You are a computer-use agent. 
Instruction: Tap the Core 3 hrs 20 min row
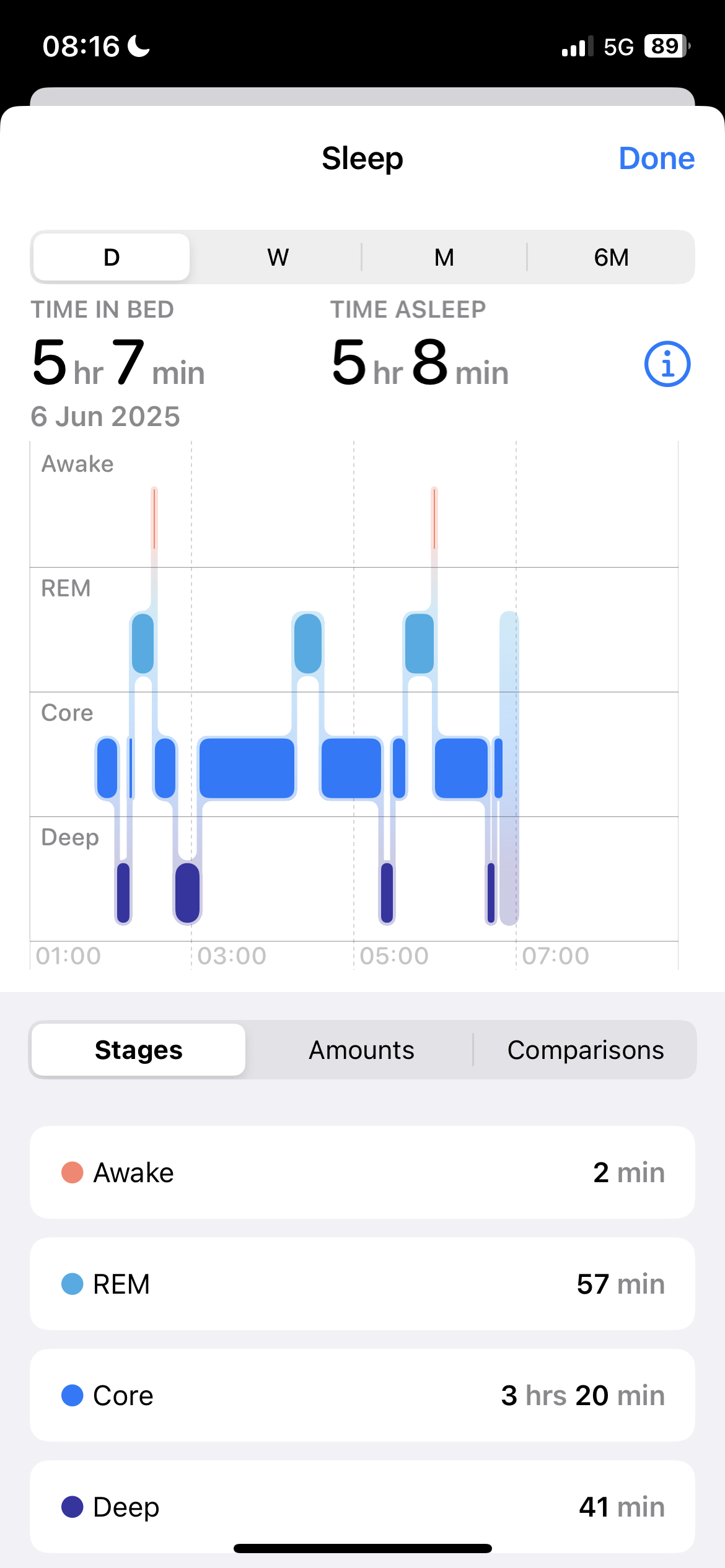pyautogui.click(x=362, y=1395)
